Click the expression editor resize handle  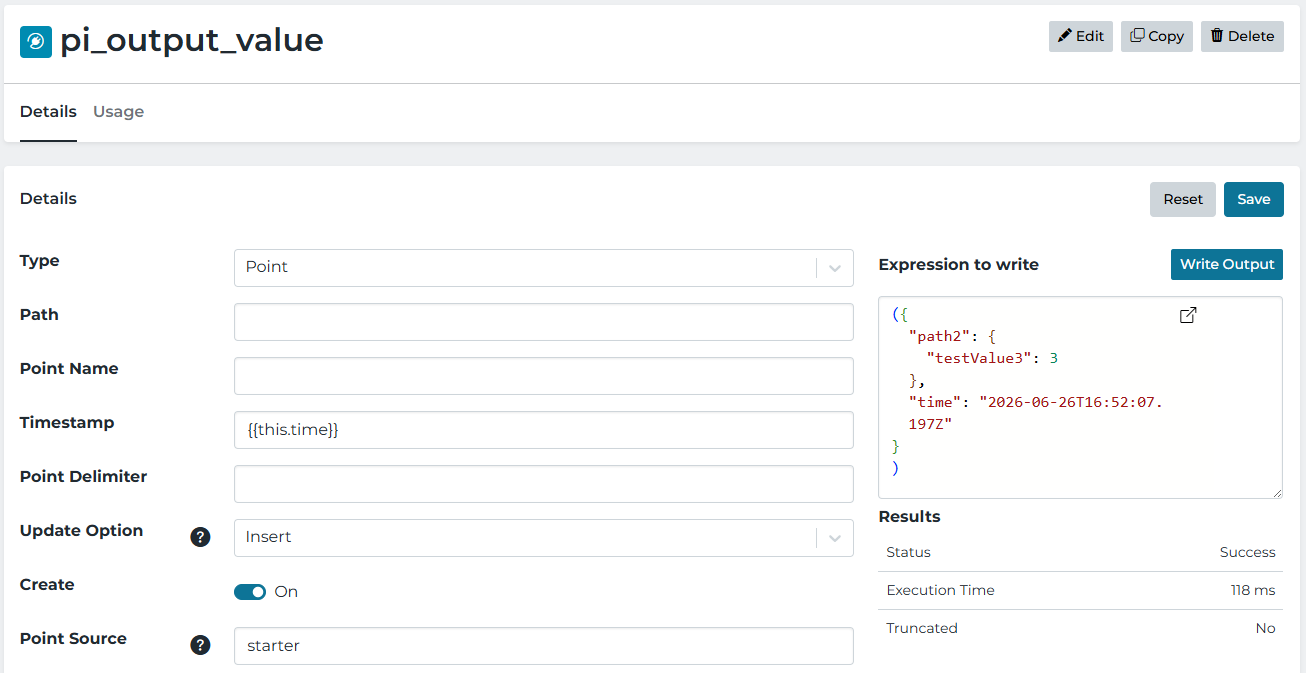pos(1276,492)
